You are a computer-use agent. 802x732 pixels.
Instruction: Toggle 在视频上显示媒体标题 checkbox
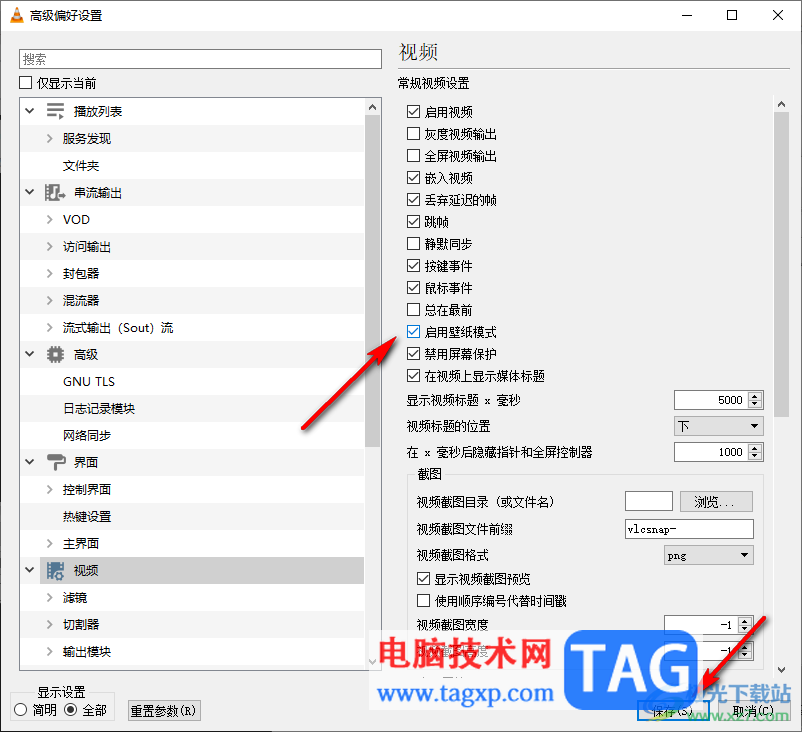pos(413,375)
